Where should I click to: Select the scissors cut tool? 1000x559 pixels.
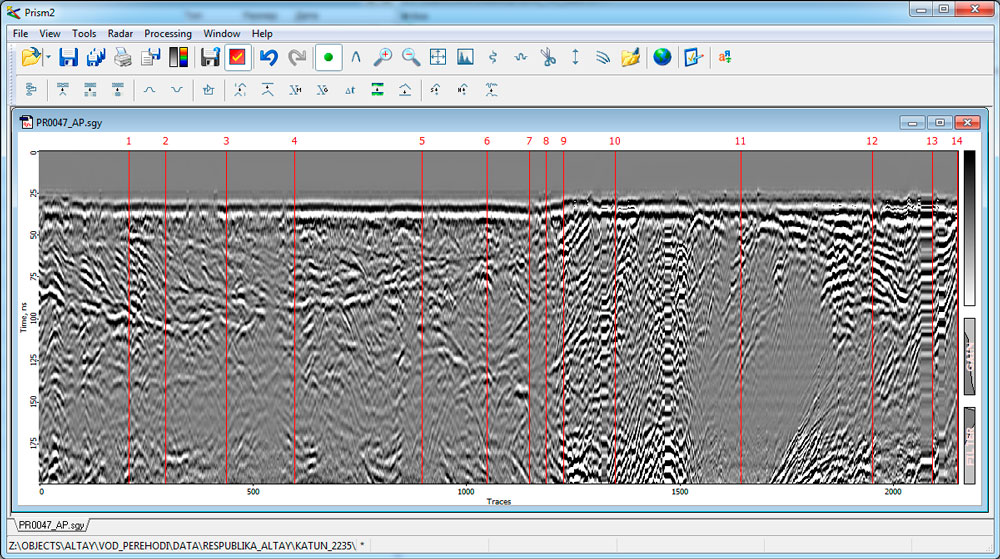coord(548,58)
